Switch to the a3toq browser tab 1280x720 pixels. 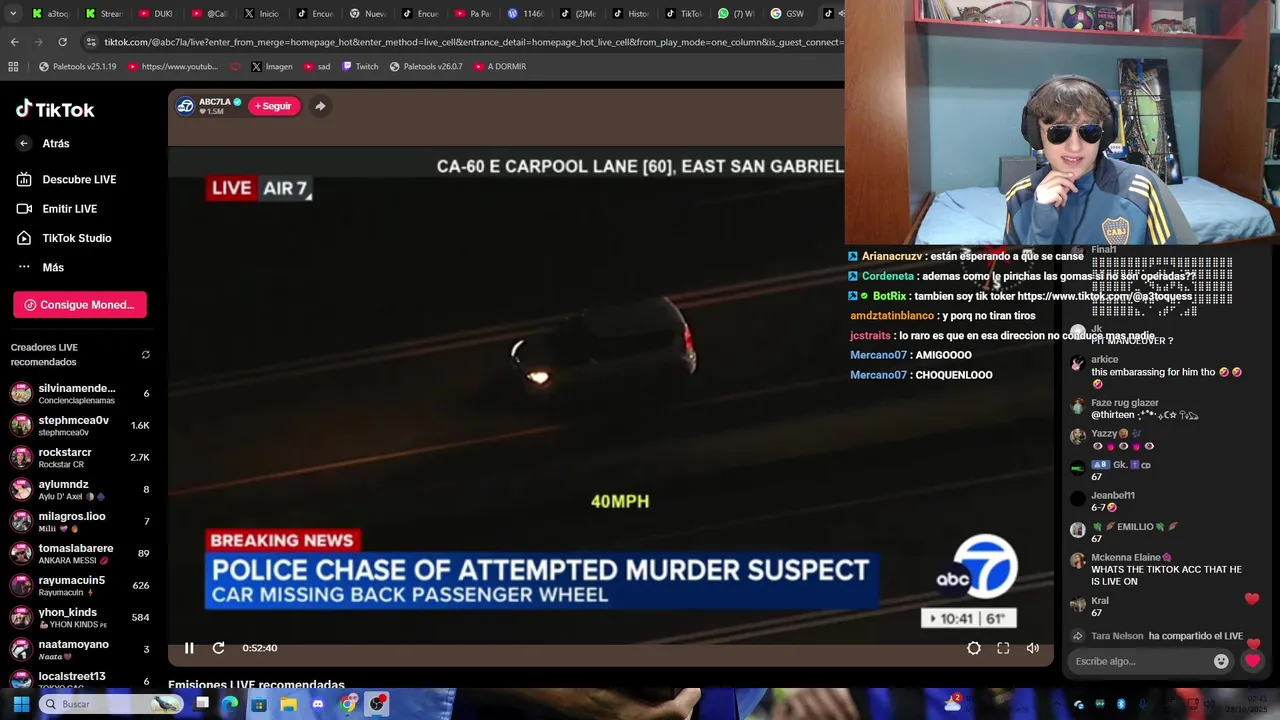pos(50,14)
